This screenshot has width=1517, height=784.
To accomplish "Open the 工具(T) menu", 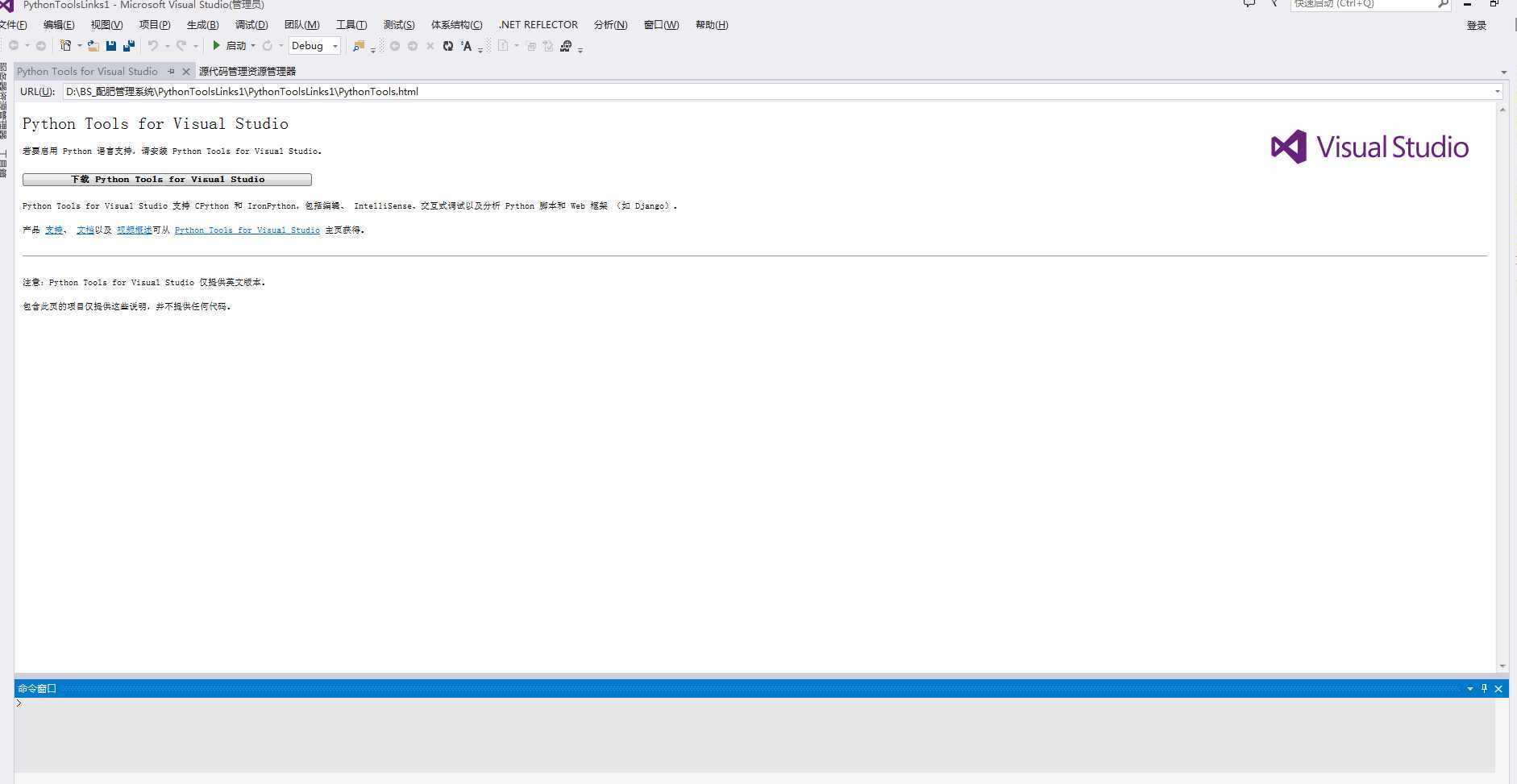I will tap(351, 25).
